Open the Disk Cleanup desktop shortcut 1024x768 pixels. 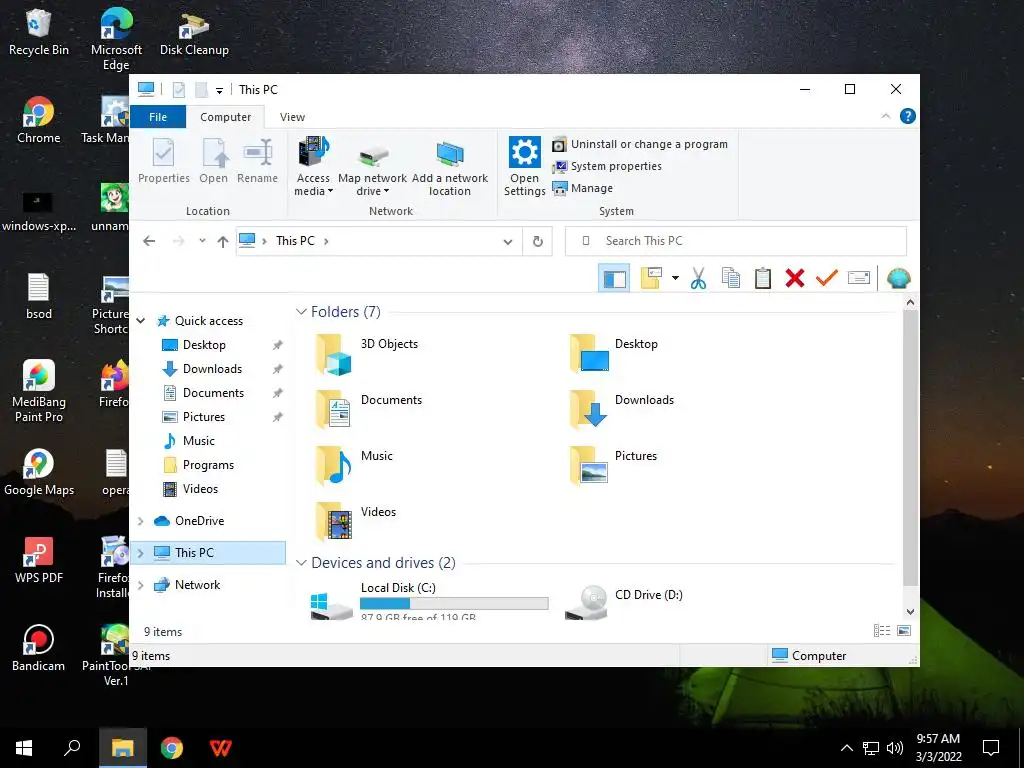(x=194, y=34)
